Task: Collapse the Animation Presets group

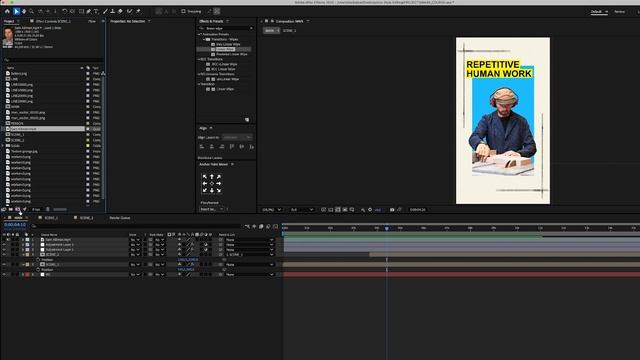Action: pos(200,34)
